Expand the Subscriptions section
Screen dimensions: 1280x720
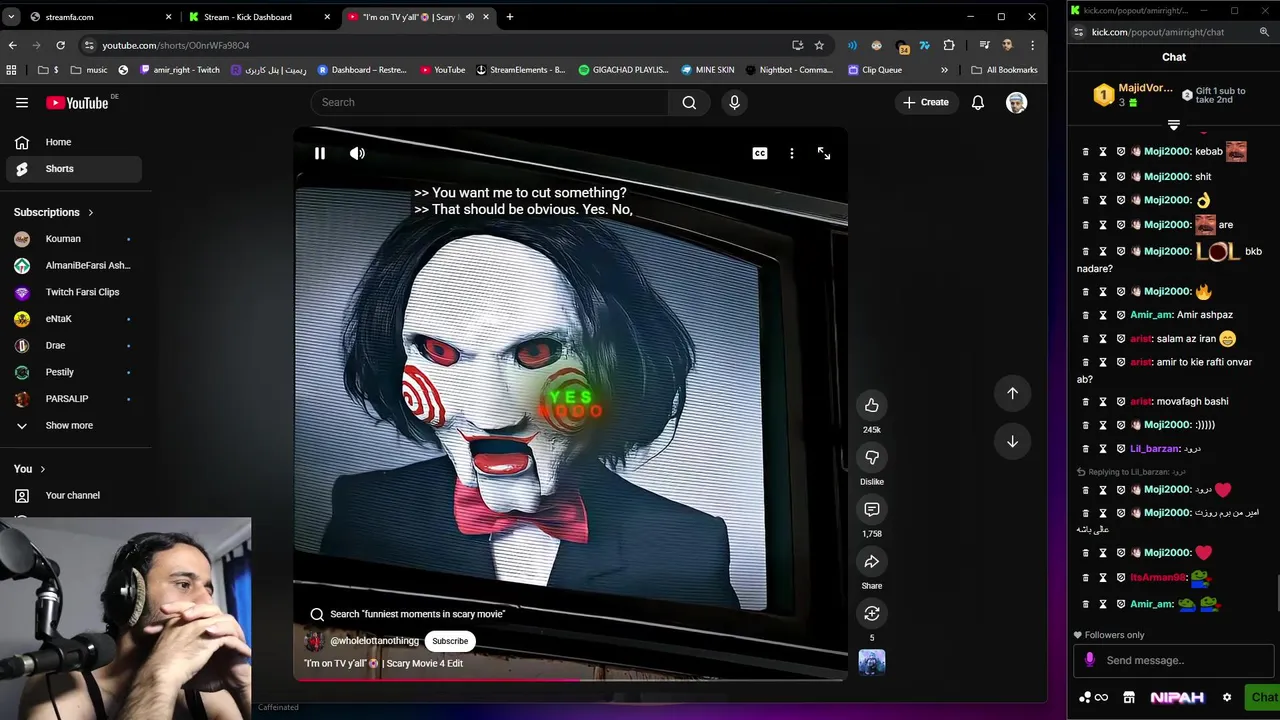pyautogui.click(x=54, y=212)
